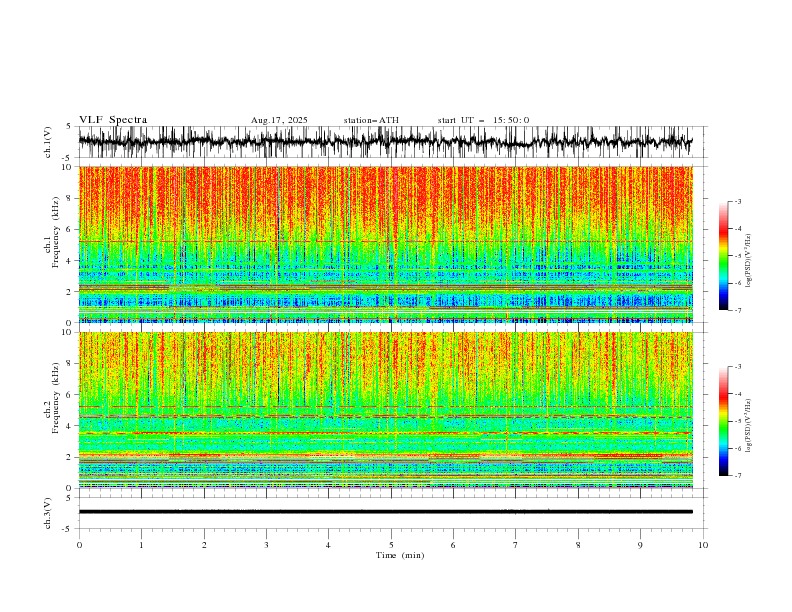Click time axis tick label "6"
This screenshot has width=792, height=612.
coord(453,545)
